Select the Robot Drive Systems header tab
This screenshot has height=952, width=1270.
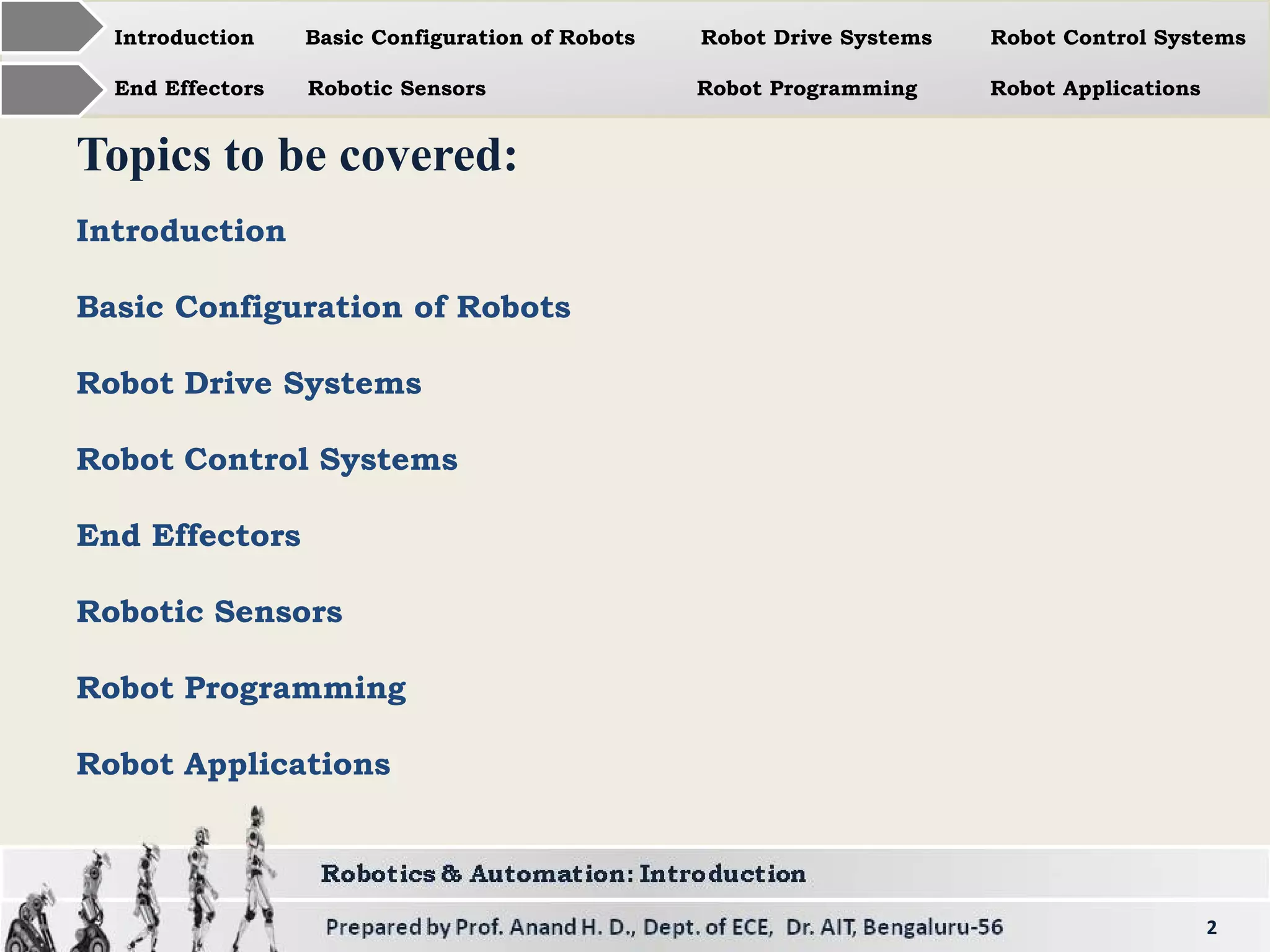(816, 38)
